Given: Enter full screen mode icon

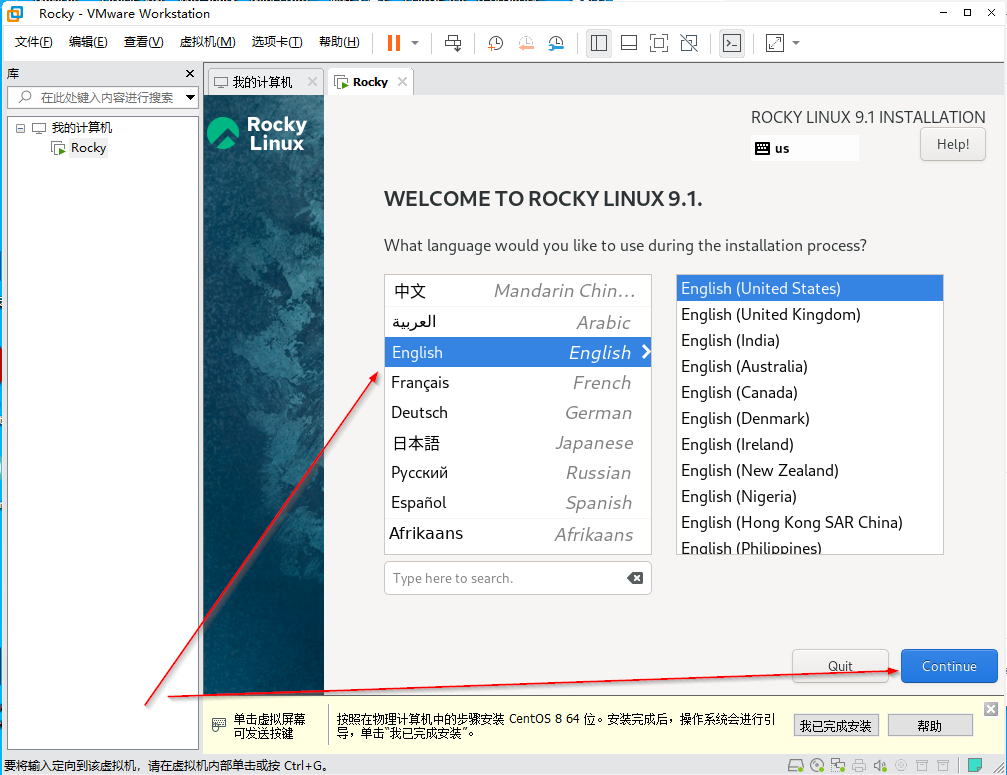Looking at the screenshot, I should tap(659, 43).
